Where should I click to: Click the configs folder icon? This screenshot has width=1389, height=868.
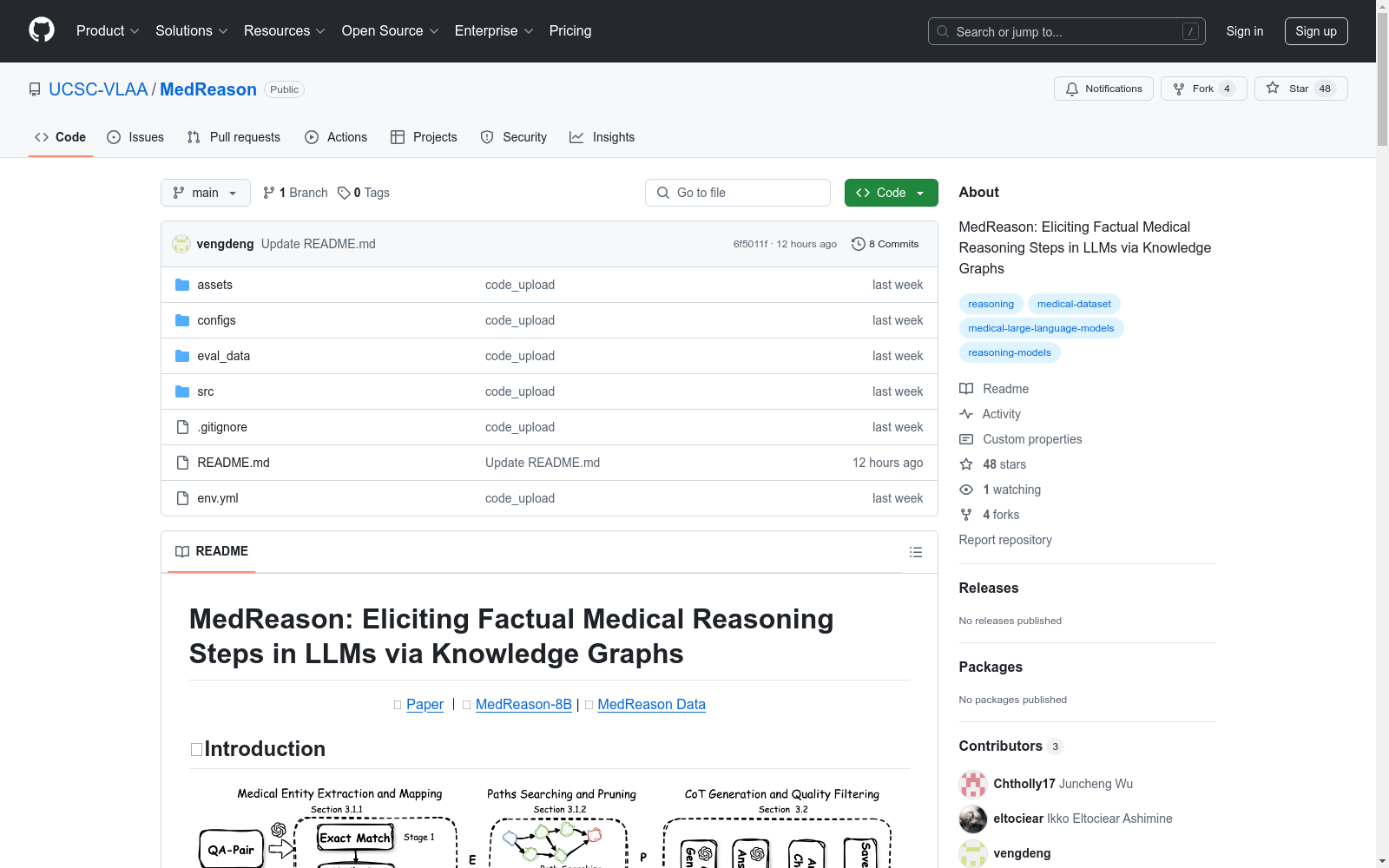click(x=182, y=320)
